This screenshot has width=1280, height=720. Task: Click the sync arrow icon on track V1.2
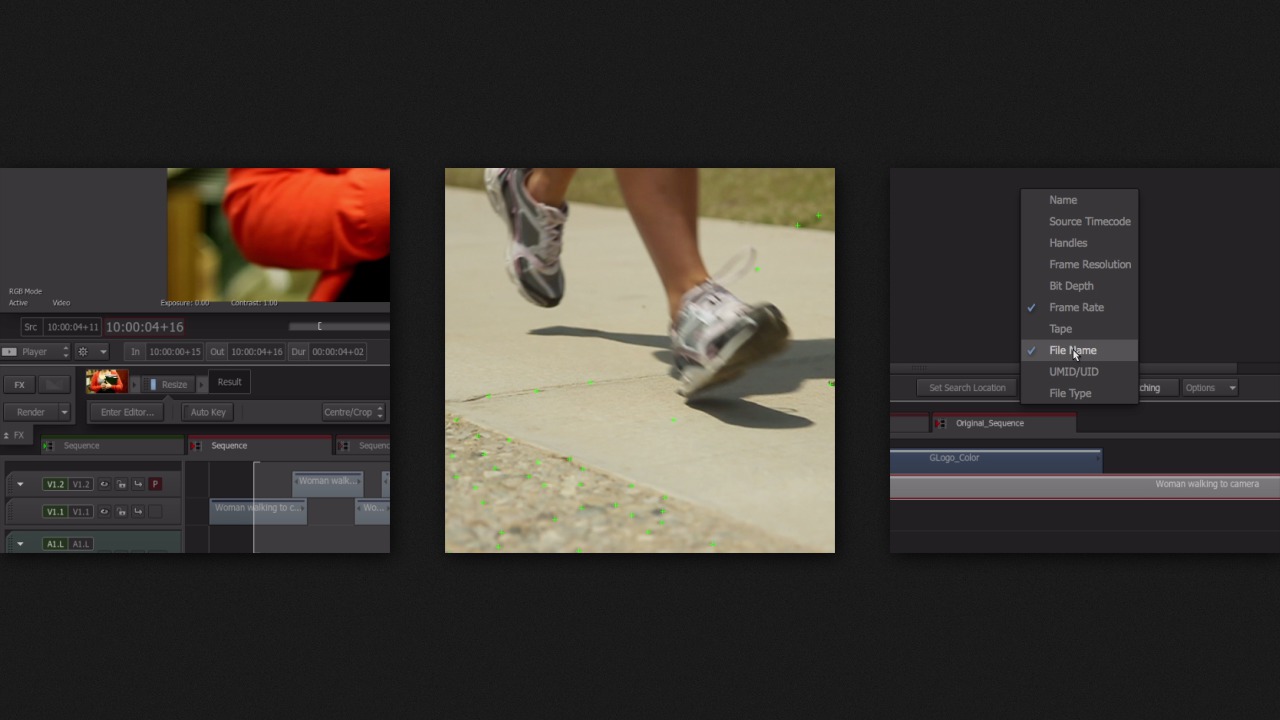[x=139, y=484]
